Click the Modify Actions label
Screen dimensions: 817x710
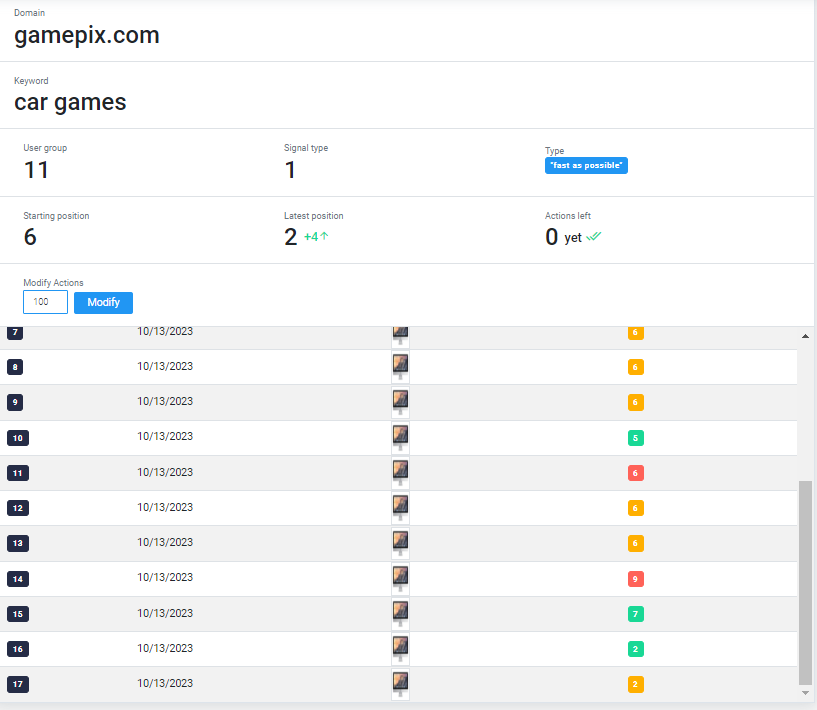click(53, 283)
